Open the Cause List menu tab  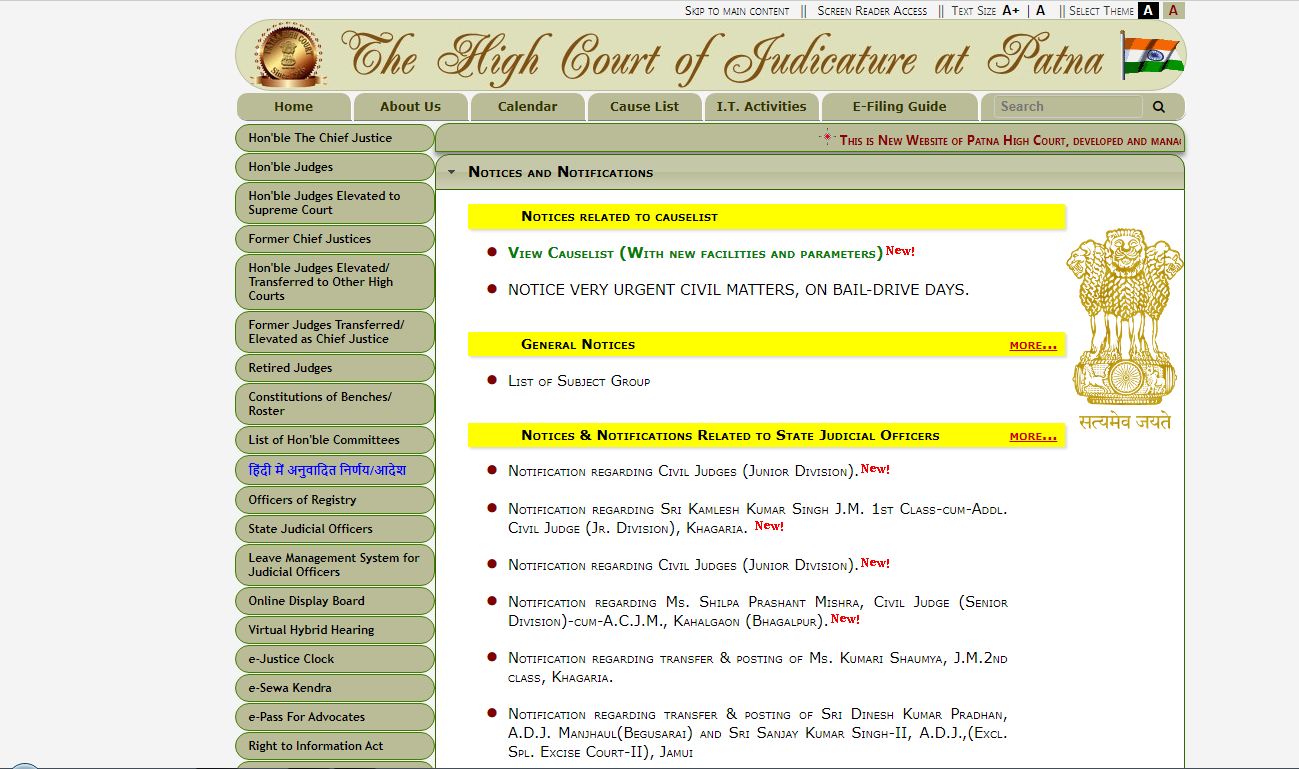click(644, 107)
